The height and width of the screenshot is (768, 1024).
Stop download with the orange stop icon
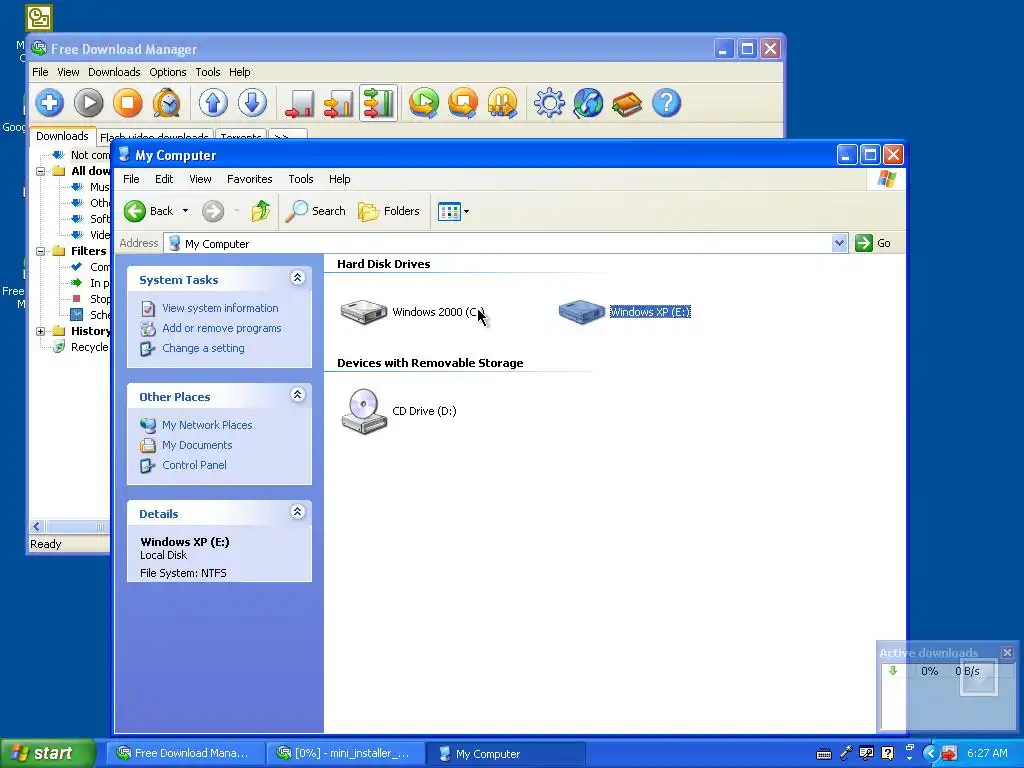point(128,103)
